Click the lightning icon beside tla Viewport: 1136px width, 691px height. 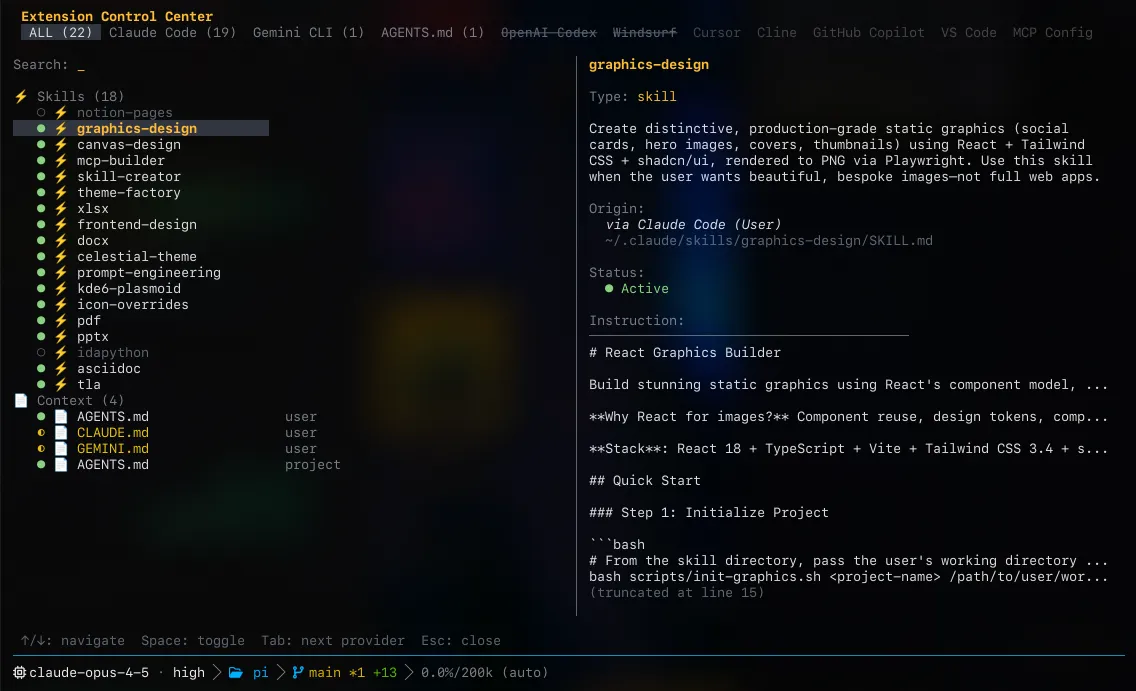62,385
